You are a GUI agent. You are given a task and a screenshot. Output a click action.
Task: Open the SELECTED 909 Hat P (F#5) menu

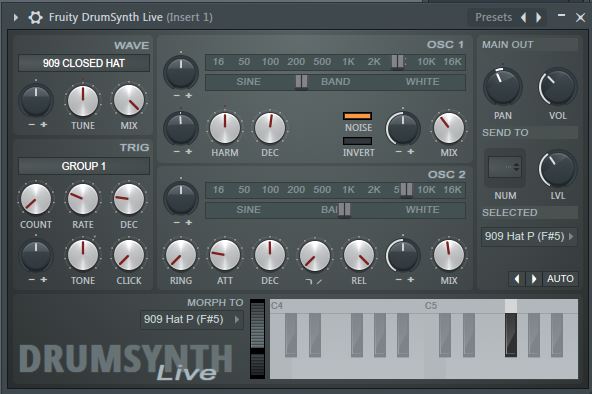pyautogui.click(x=529, y=237)
